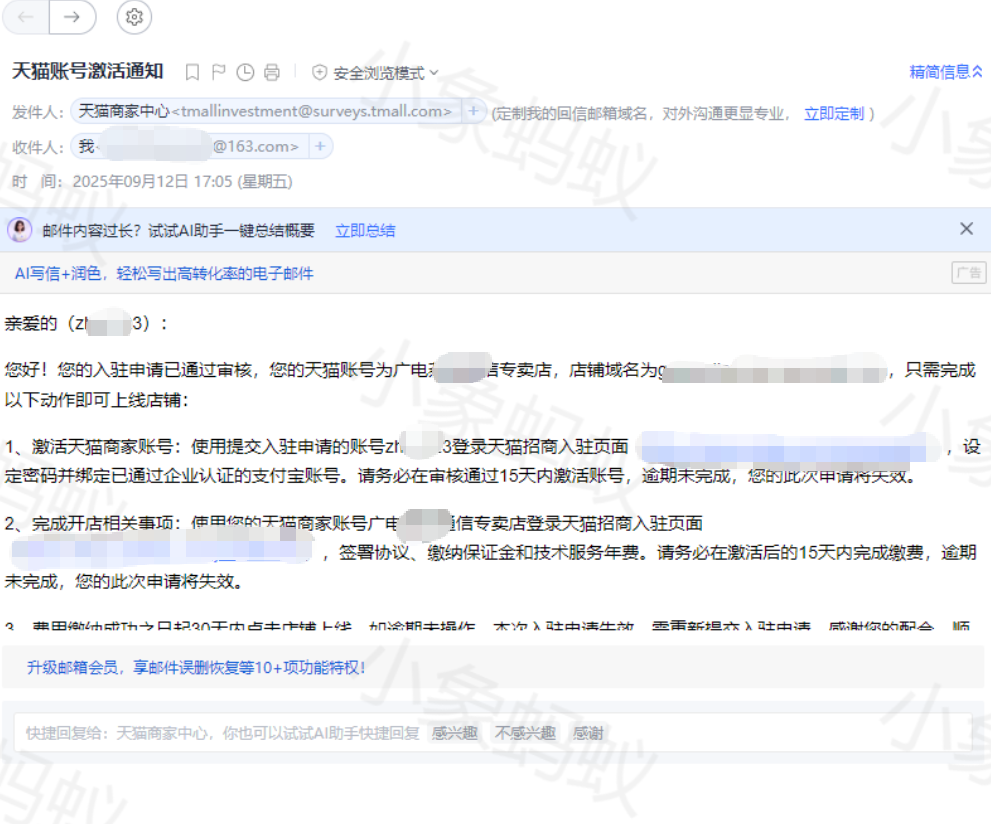The height and width of the screenshot is (824, 991).
Task: Bookmark this email with the bookmark icon
Action: (193, 72)
